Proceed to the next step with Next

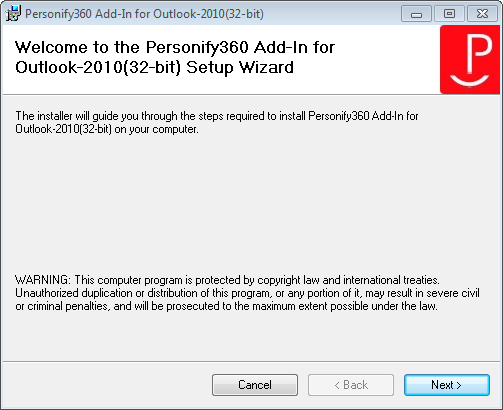coord(447,385)
